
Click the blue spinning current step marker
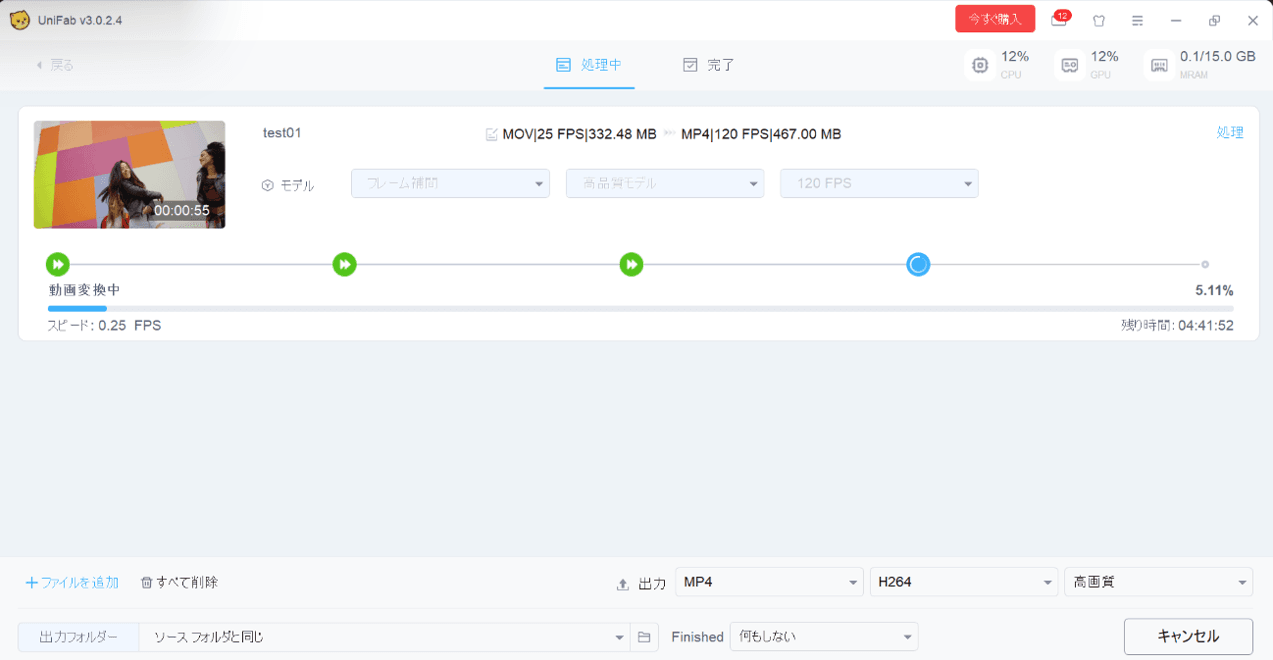coord(918,264)
